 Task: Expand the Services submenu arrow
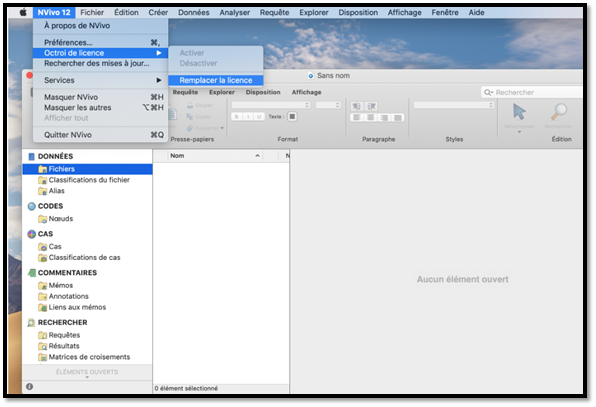[159, 80]
